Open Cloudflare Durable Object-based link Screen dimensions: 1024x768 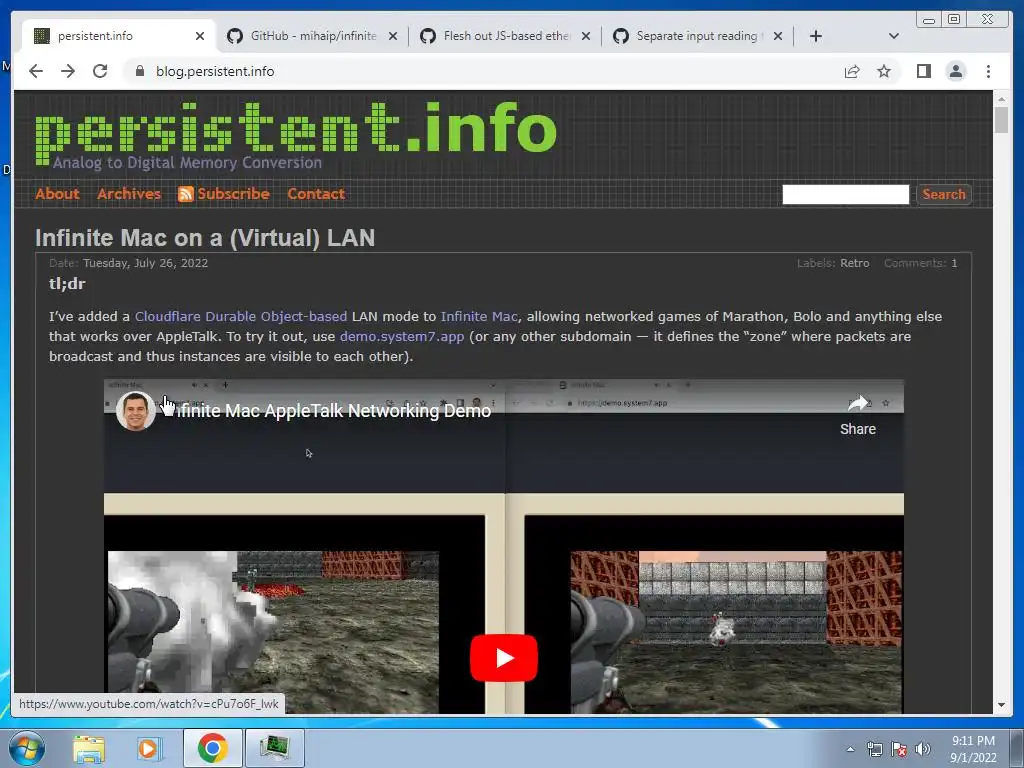click(x=241, y=316)
